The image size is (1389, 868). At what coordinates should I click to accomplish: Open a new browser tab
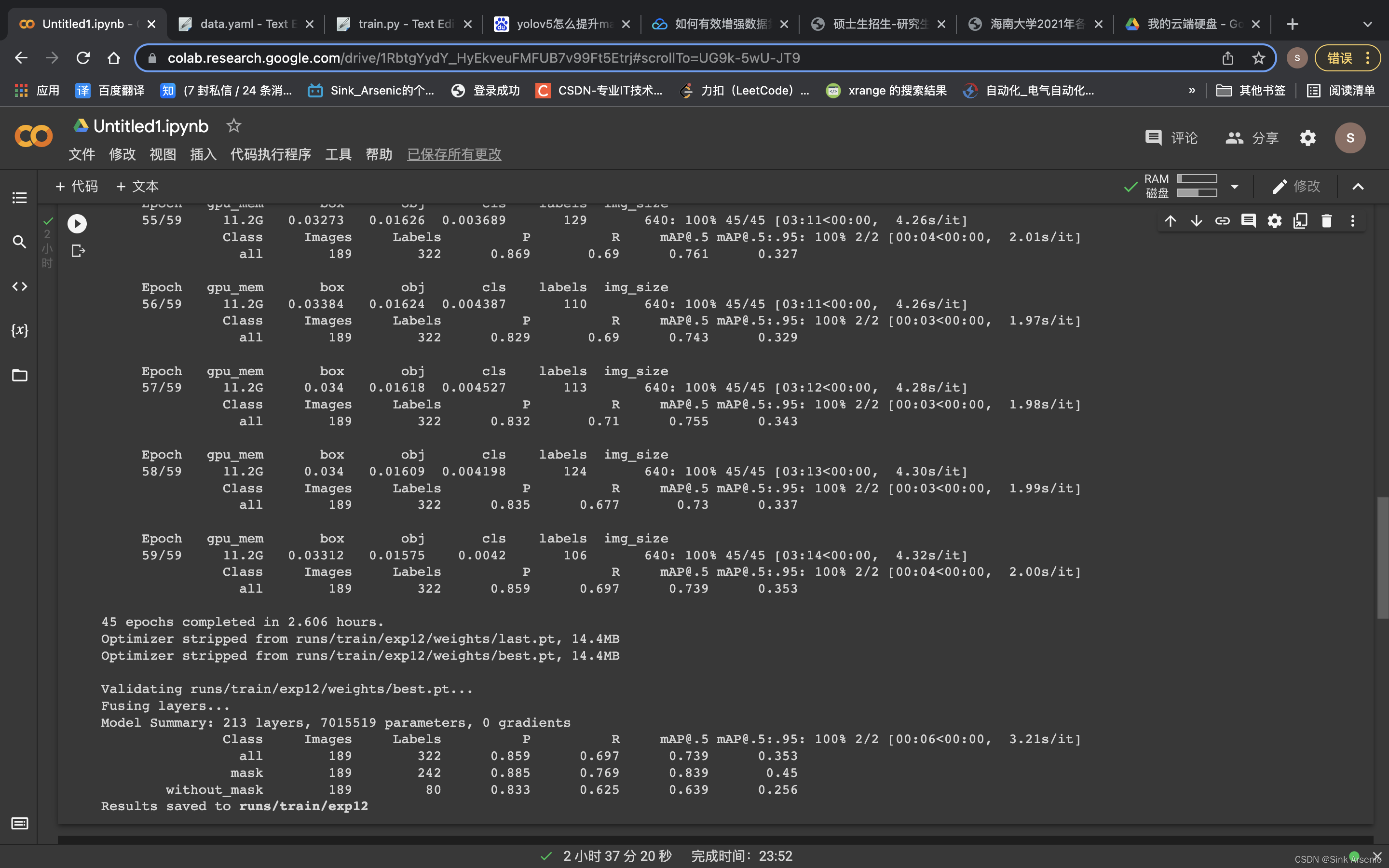point(1293,24)
